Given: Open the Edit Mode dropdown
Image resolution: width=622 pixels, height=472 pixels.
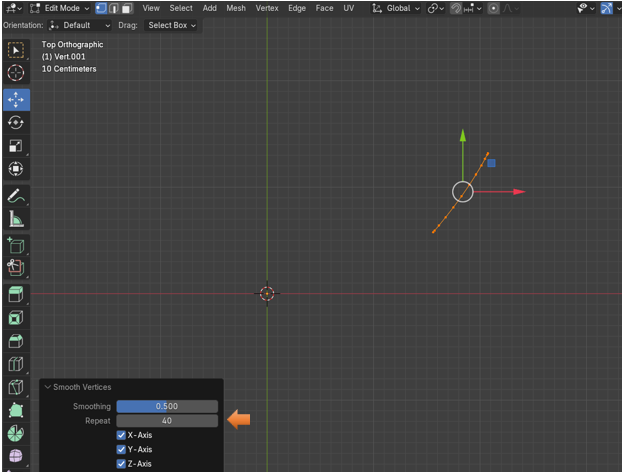Looking at the screenshot, I should pyautogui.click(x=61, y=8).
